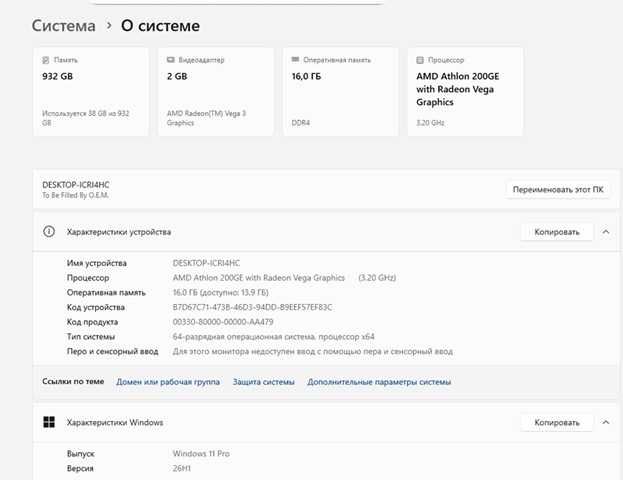Click the To Be Filled By O.E.M. text

75,195
